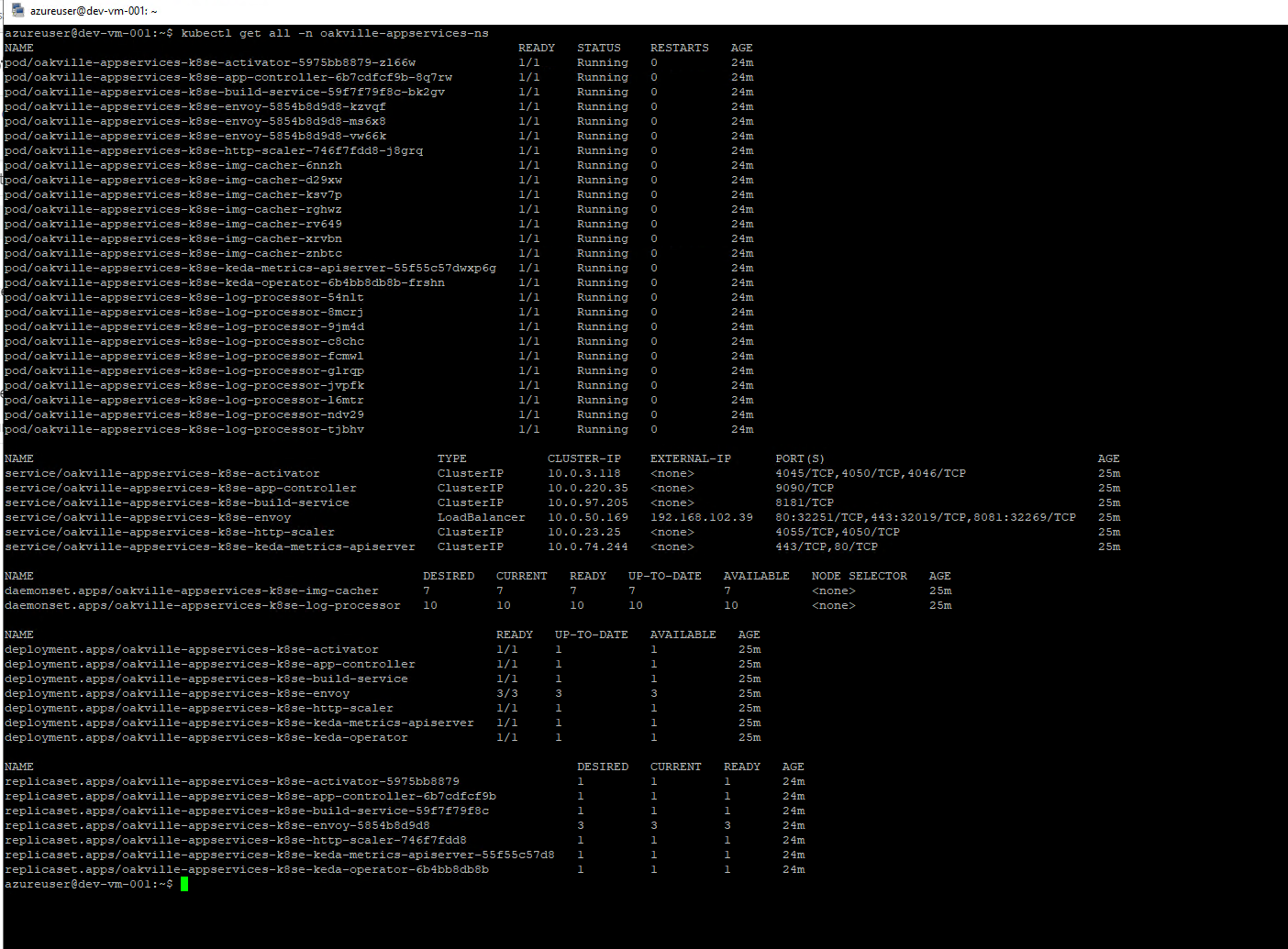Click the green cursor block at the prompt
Screen dimensions: 1288x949
click(183, 884)
